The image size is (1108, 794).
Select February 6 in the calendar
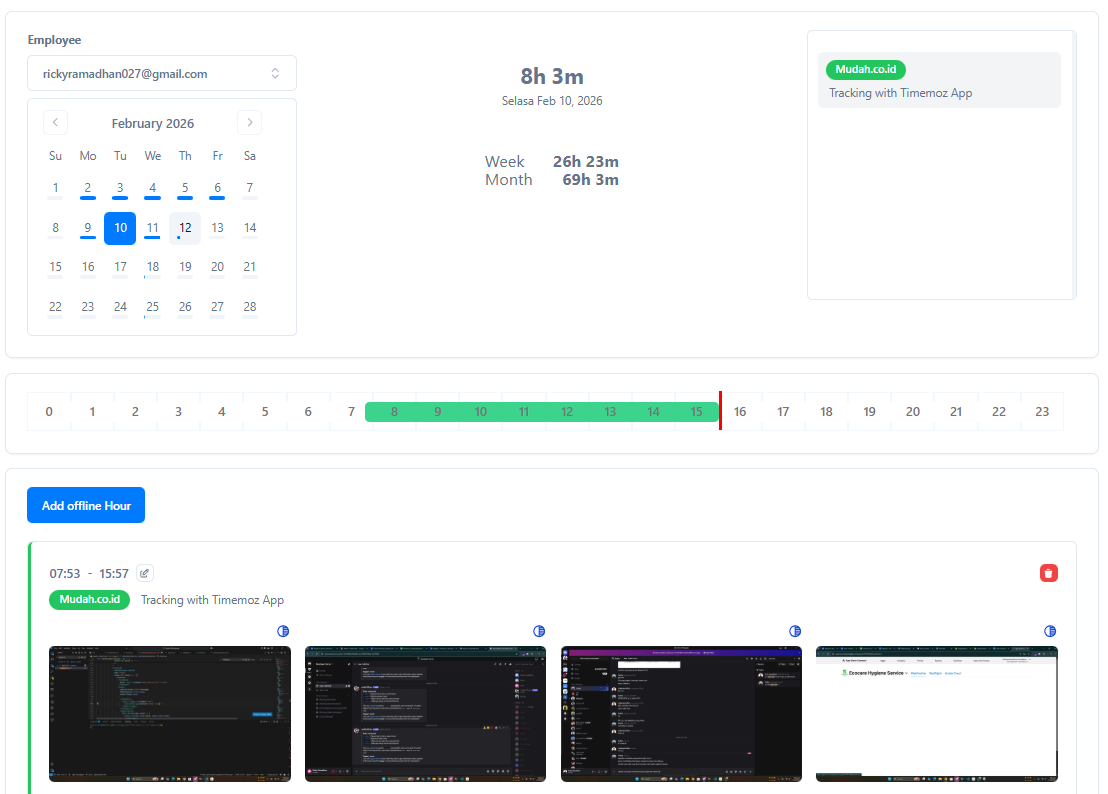point(218,189)
